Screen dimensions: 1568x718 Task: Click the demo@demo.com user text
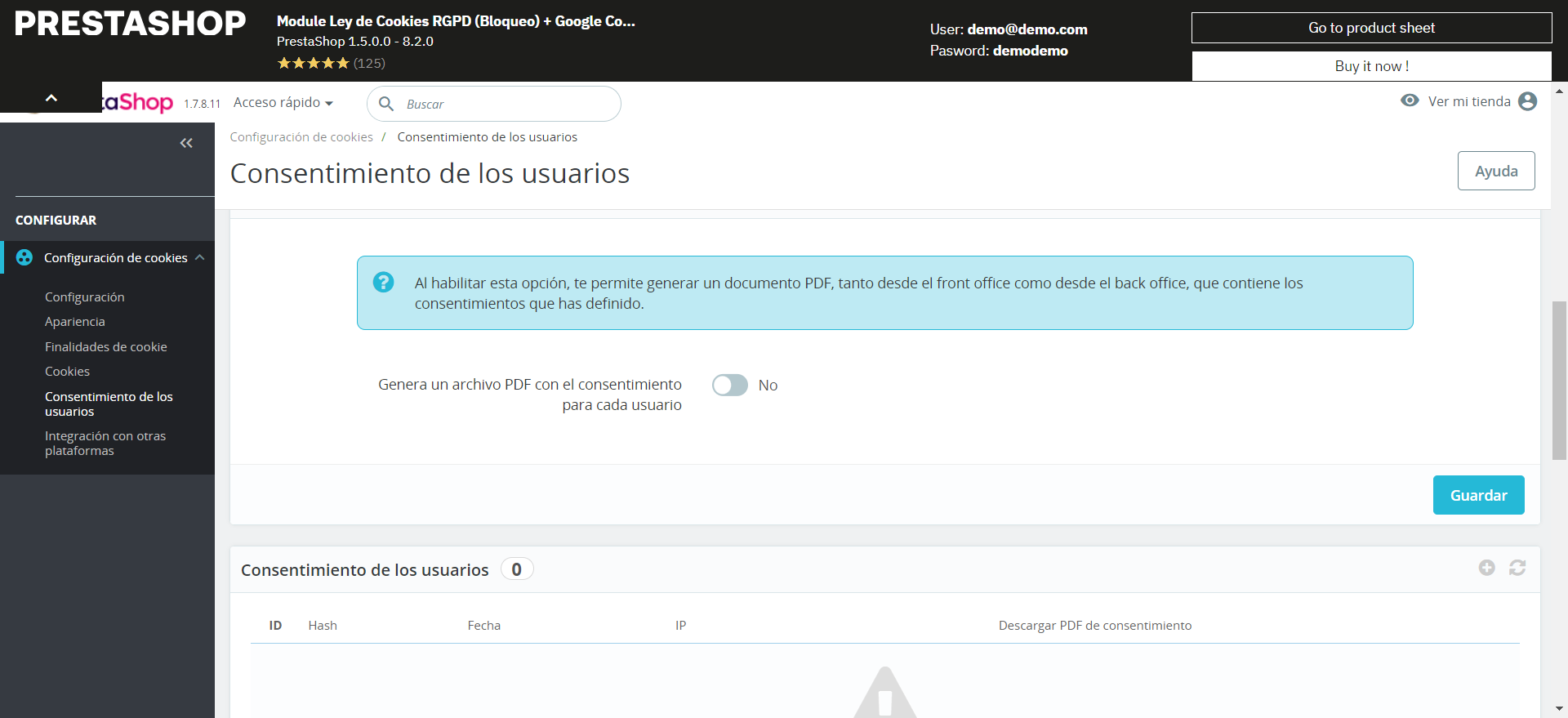[1027, 29]
